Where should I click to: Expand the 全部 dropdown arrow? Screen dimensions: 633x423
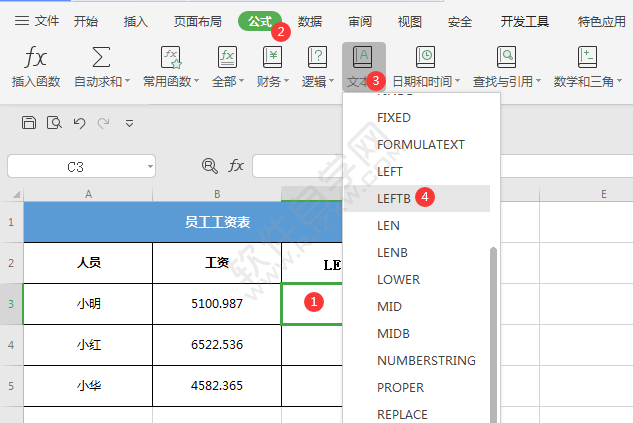tap(241, 82)
